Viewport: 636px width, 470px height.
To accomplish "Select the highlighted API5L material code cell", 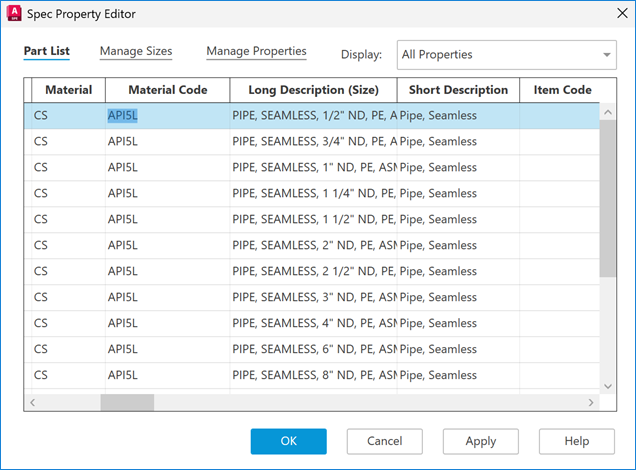I will click(x=123, y=116).
